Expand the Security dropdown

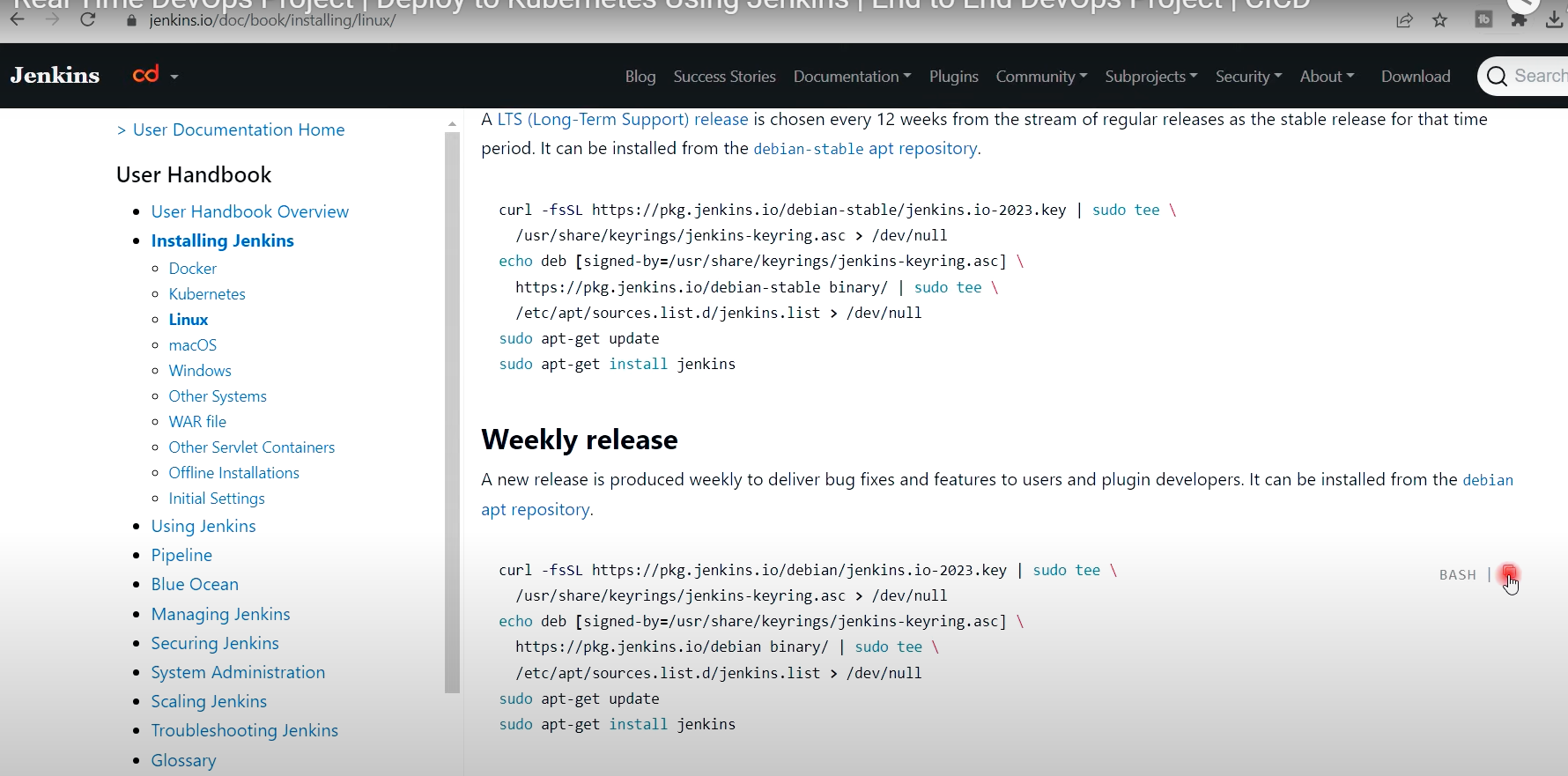point(1248,77)
